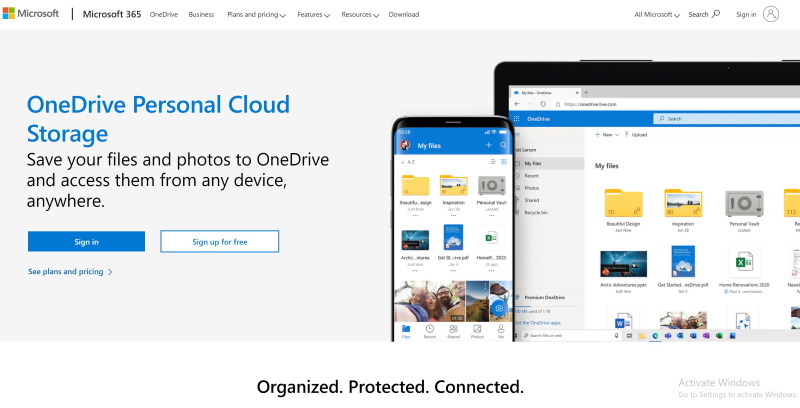Screen dimensions: 800x408
Task: Open Personal Vault on the laptop screen
Action: click(x=744, y=203)
